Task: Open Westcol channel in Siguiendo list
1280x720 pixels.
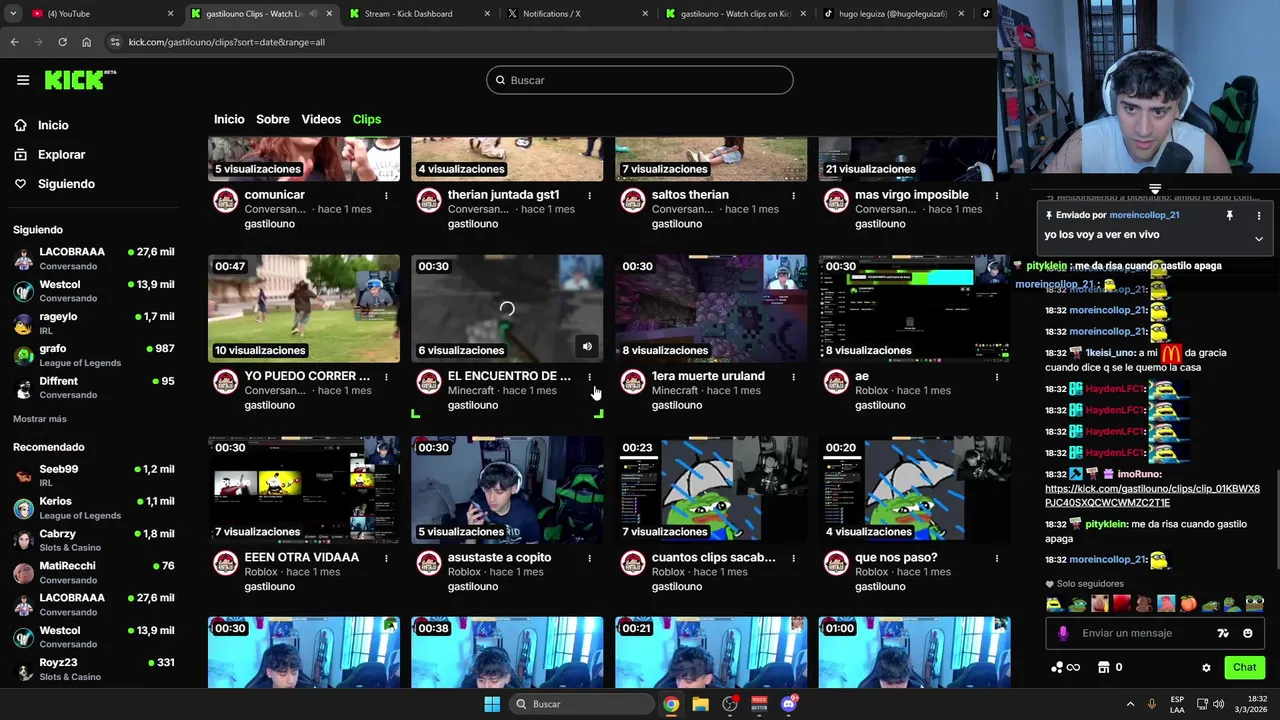Action: point(93,291)
